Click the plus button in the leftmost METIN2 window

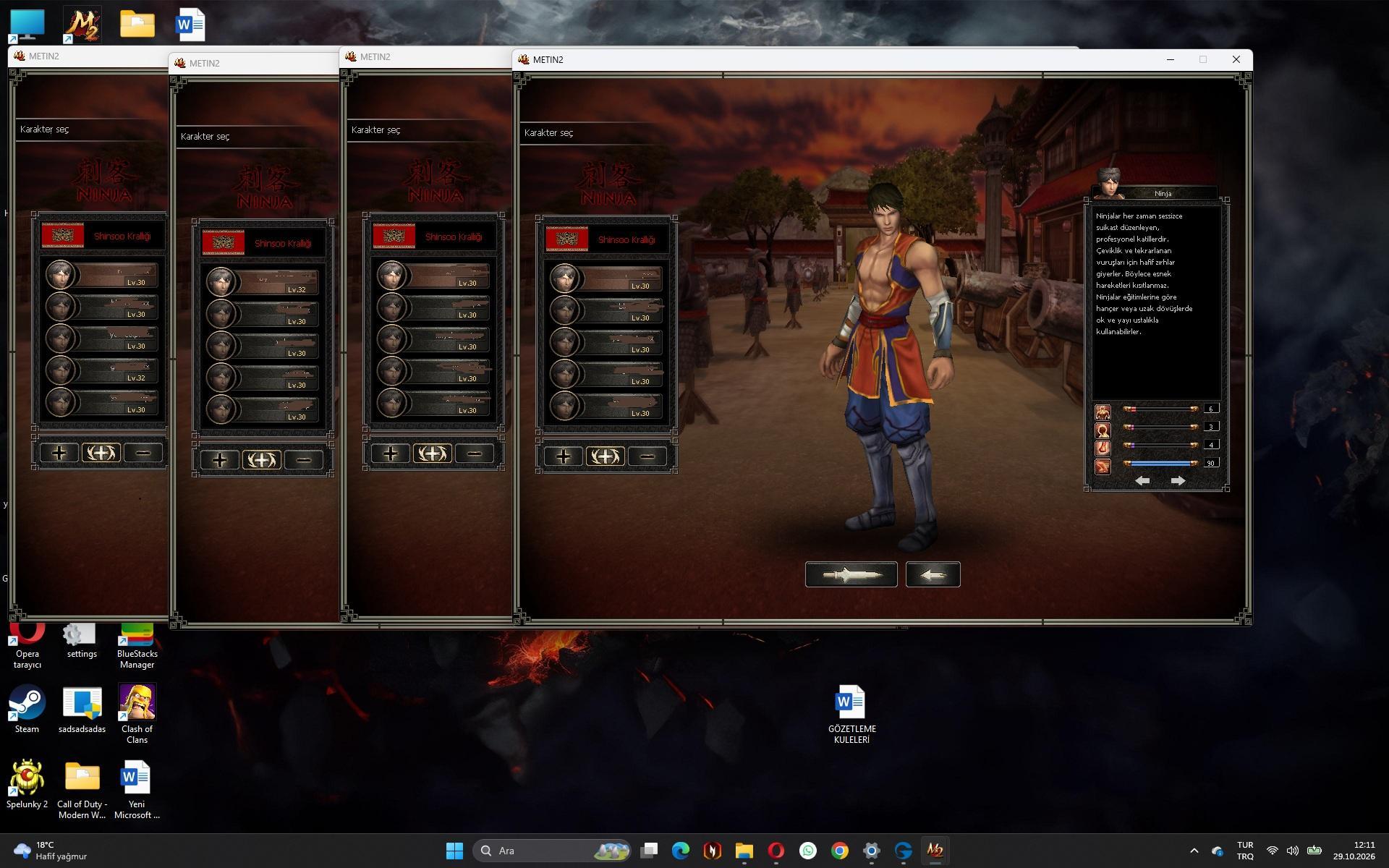click(x=59, y=454)
